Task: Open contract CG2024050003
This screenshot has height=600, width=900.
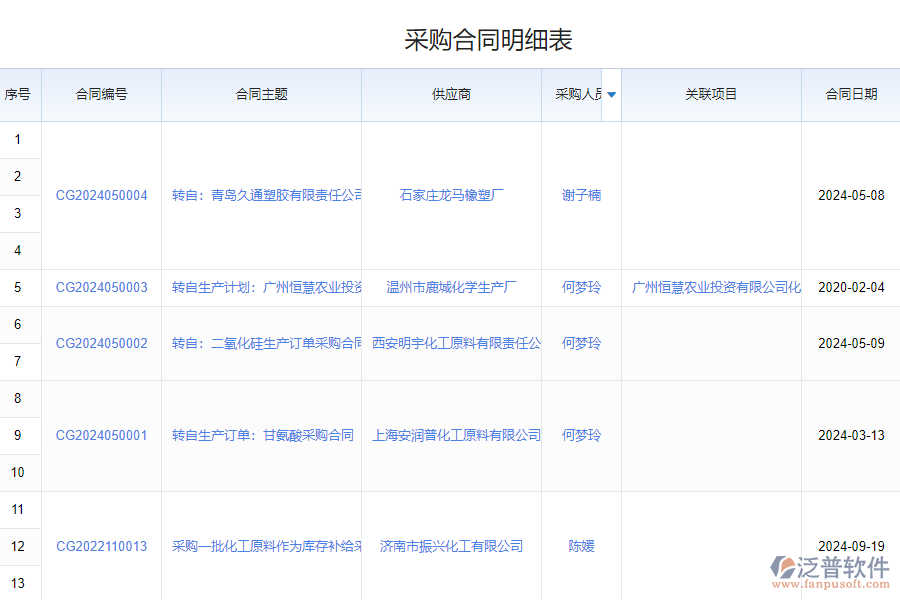Action: coord(101,287)
